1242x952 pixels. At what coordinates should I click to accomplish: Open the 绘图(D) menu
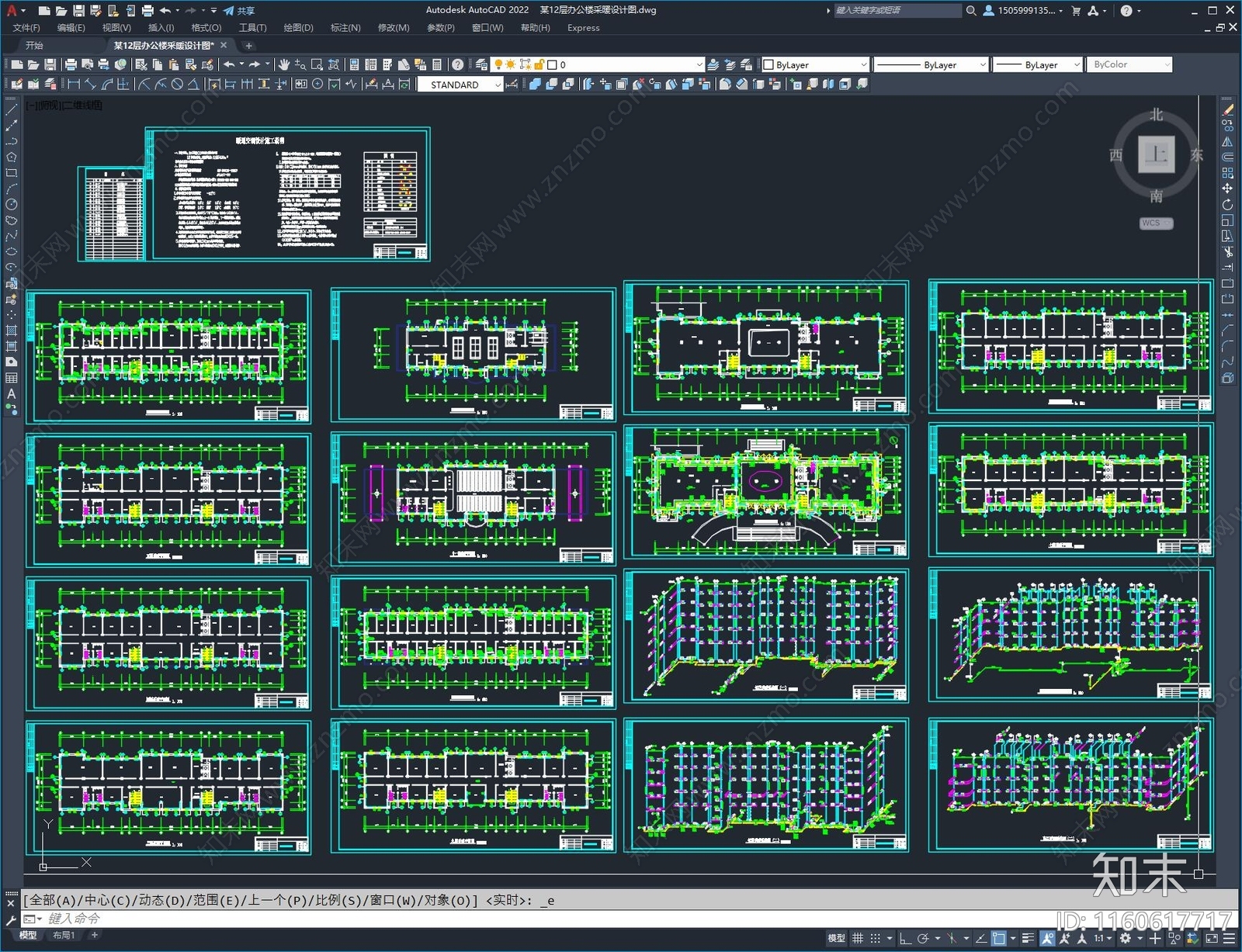(x=298, y=28)
